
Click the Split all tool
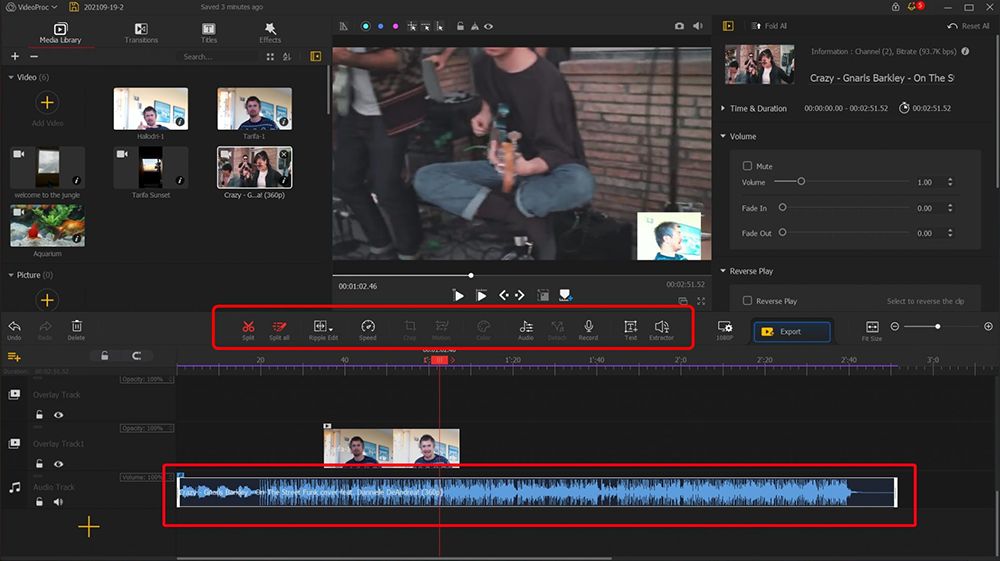(x=279, y=330)
